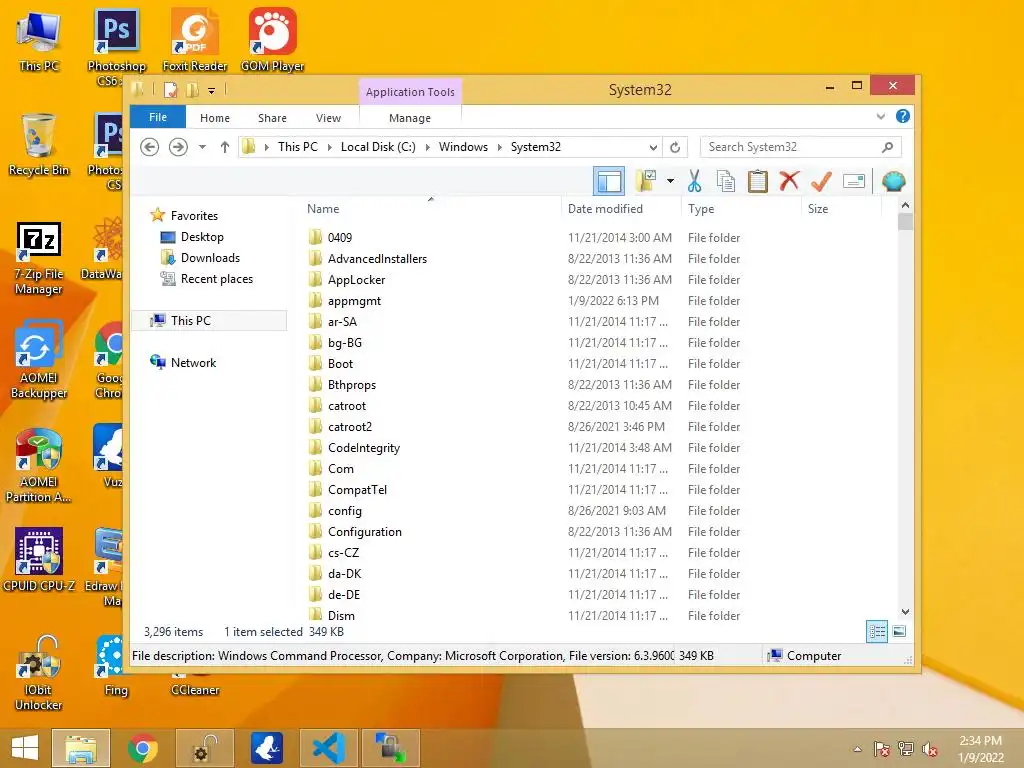This screenshot has height=768, width=1024.
Task: Open the Customize Quick Access Toolbar dropdown
Action: pos(212,90)
